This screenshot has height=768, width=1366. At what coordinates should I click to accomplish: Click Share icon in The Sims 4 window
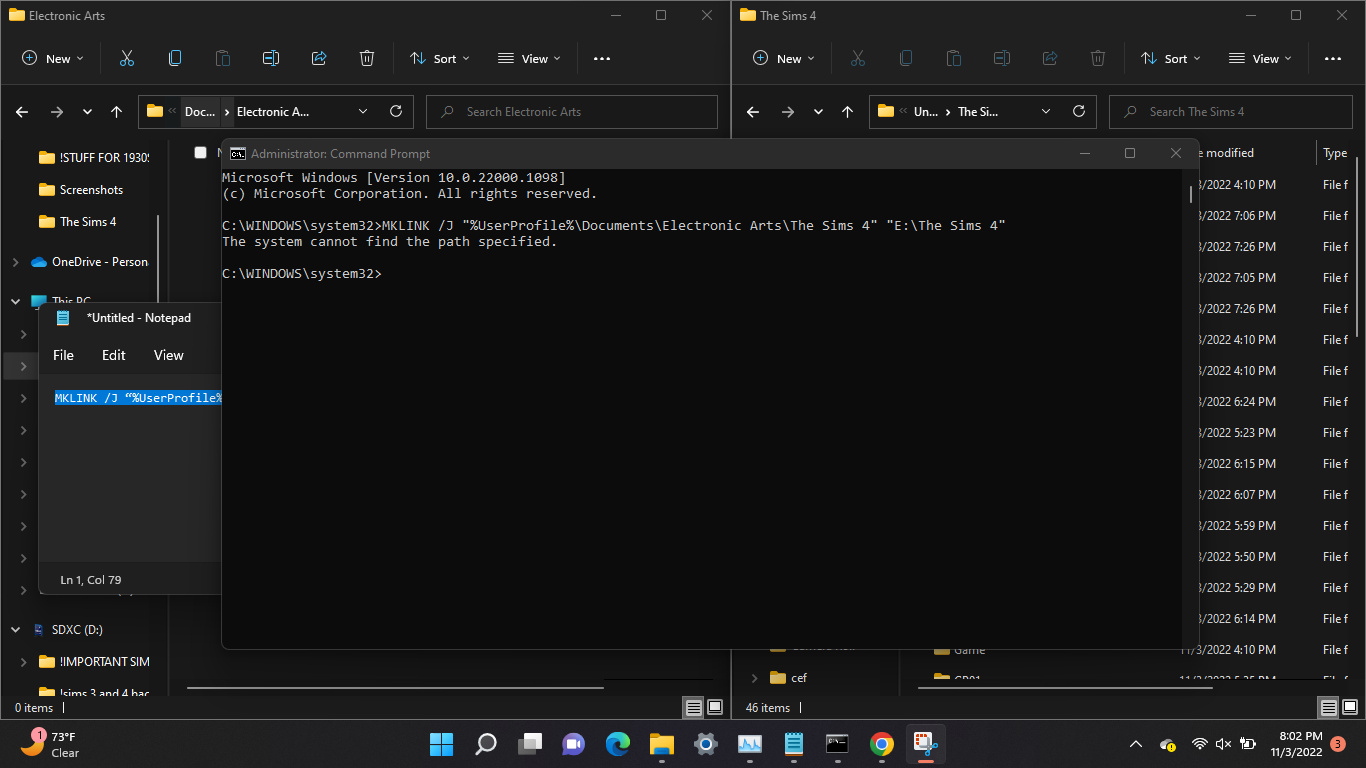pos(1050,59)
